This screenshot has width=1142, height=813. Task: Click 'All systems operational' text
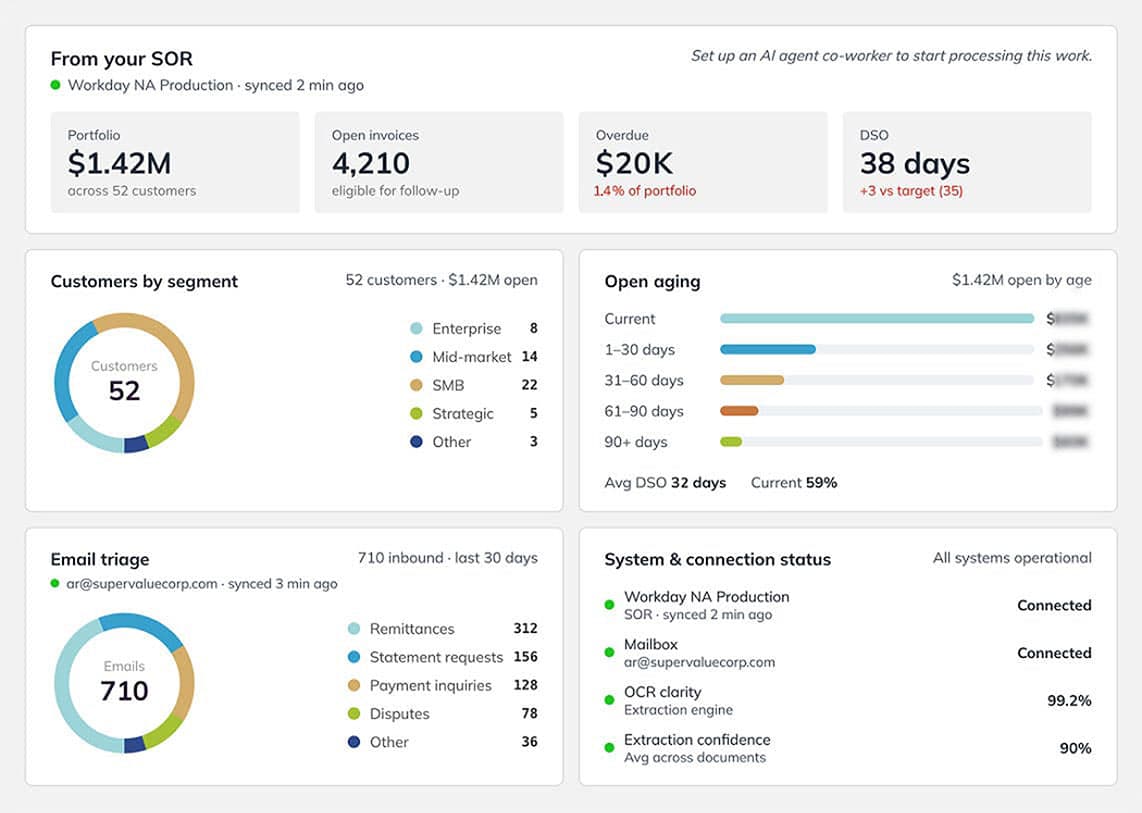click(1012, 558)
